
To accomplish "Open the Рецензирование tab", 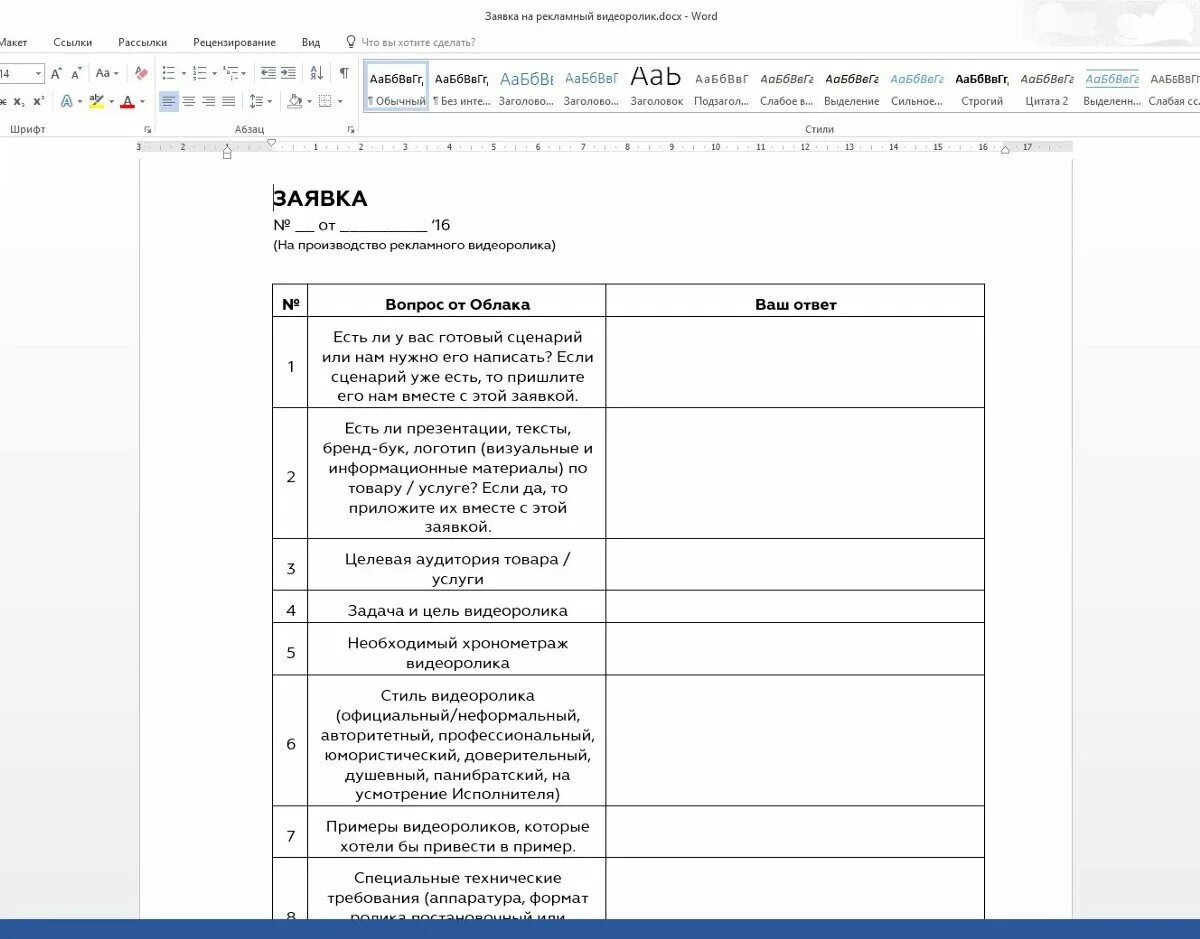I will (235, 42).
